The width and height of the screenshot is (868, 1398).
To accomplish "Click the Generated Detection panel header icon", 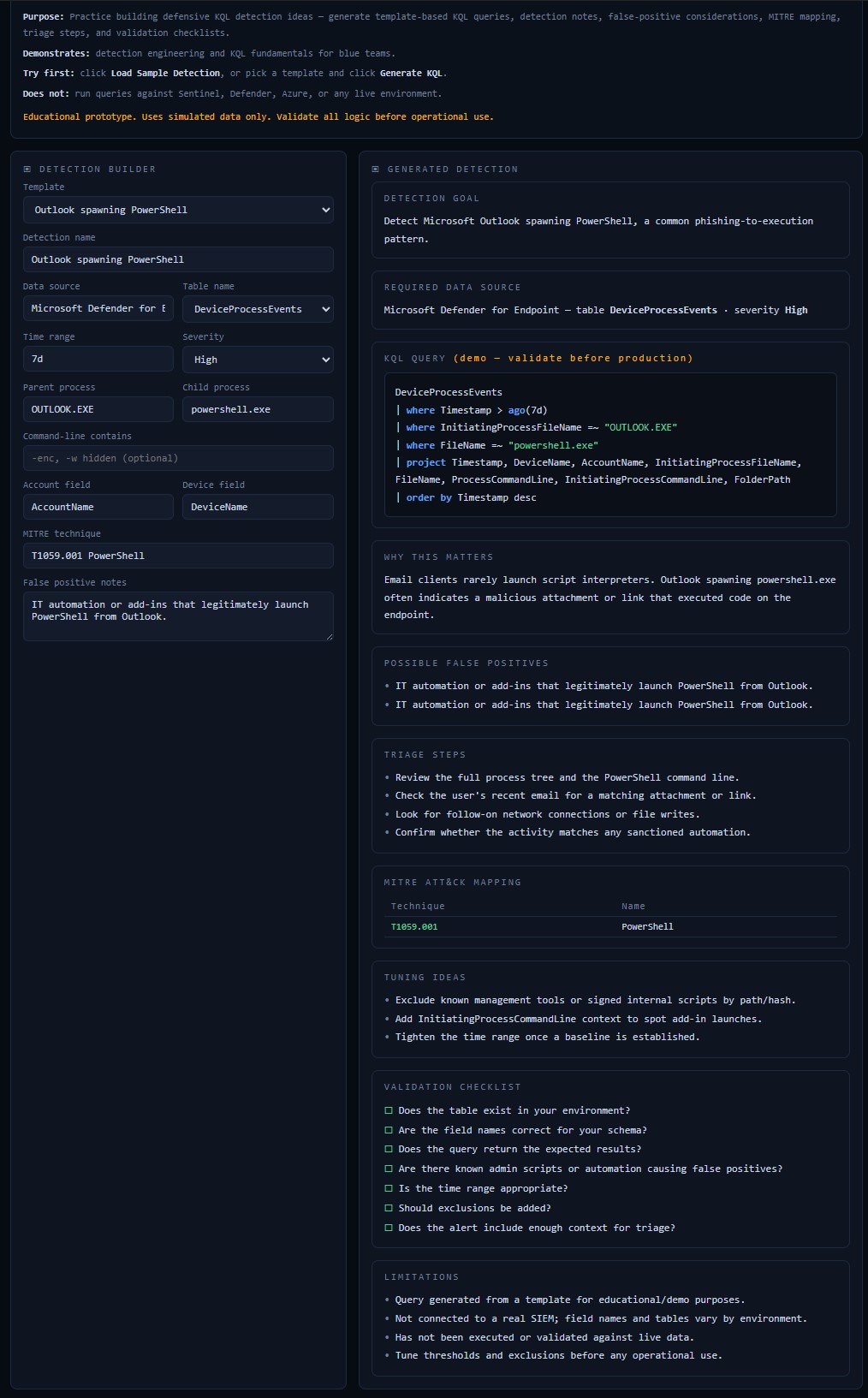I will (x=376, y=170).
